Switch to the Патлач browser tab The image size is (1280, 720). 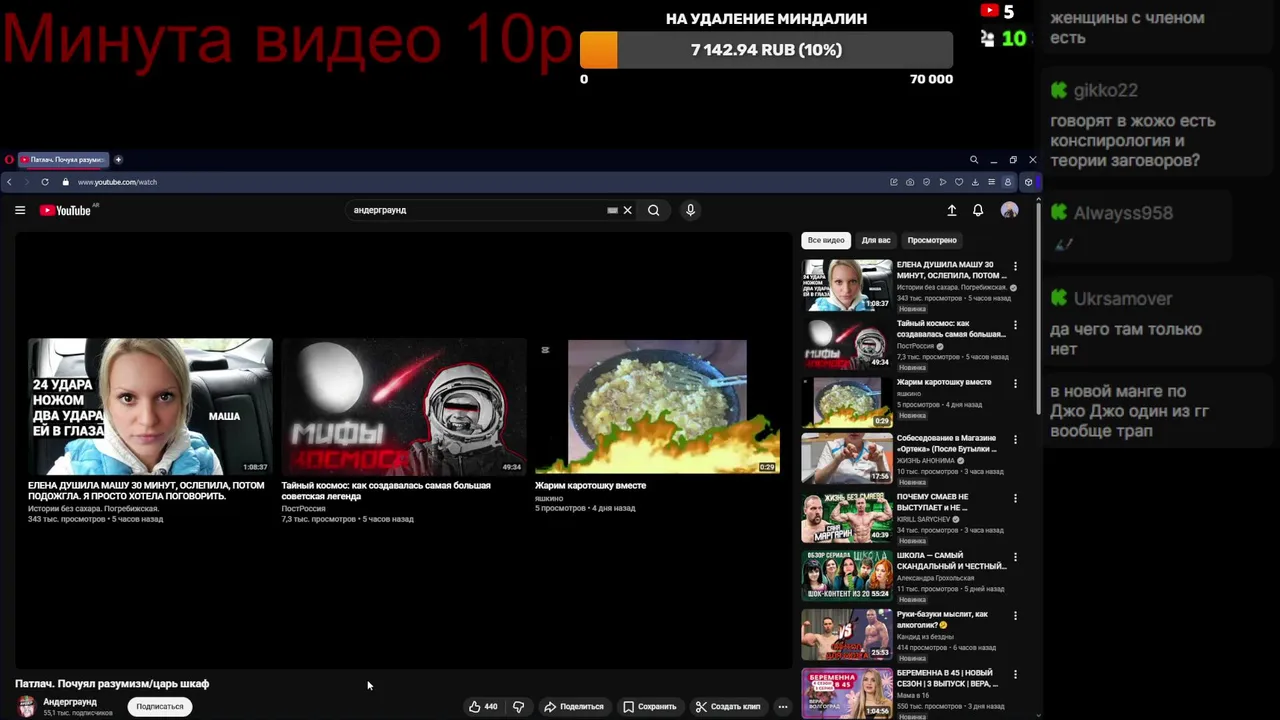point(63,160)
